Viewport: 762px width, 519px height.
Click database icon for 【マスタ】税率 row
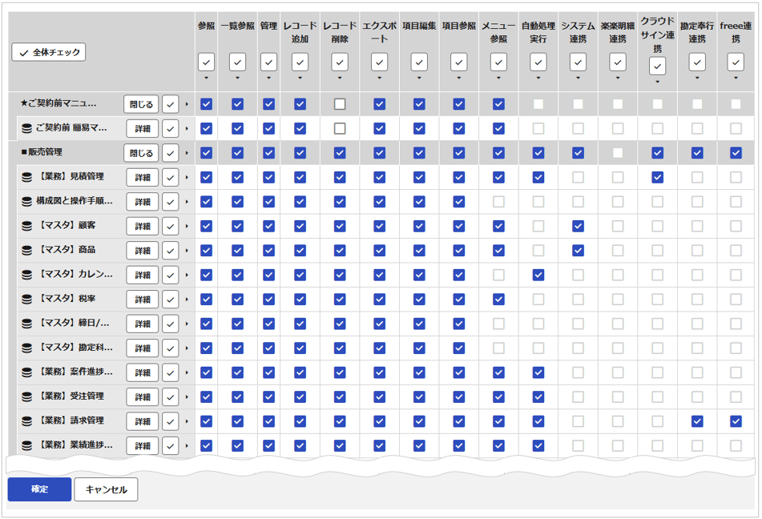click(x=27, y=299)
